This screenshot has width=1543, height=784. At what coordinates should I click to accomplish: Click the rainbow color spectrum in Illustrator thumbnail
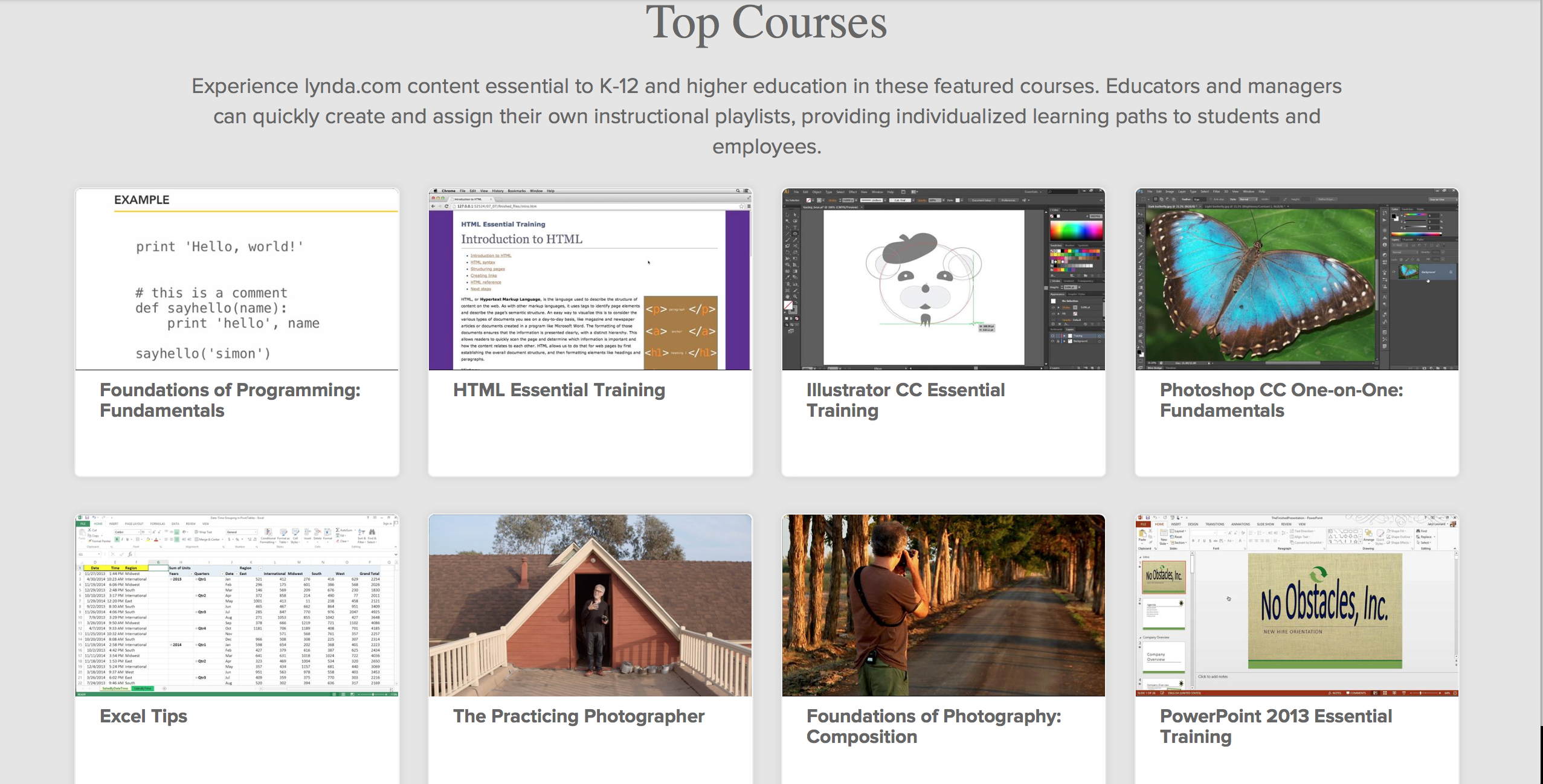1076,231
